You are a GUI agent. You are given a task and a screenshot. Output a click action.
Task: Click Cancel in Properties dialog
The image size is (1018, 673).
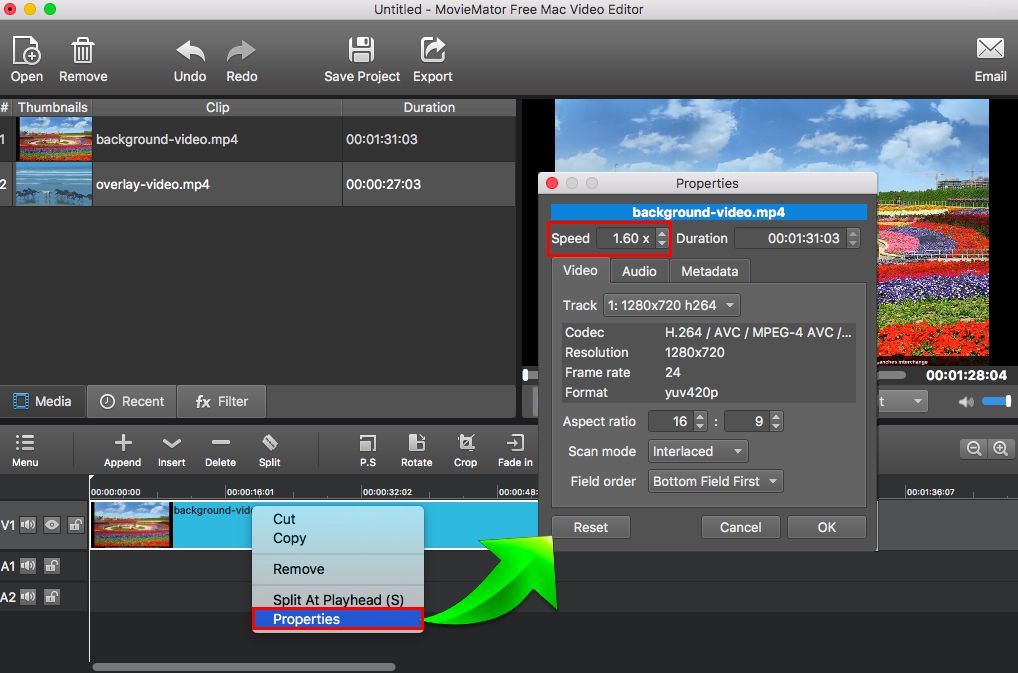740,527
